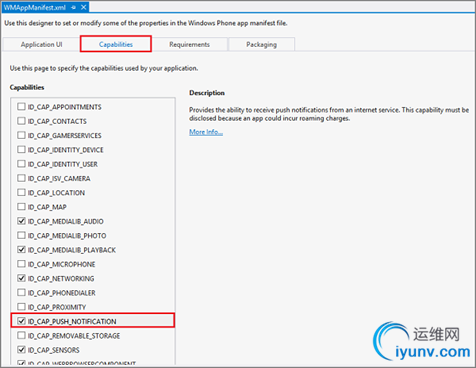Check ID_CAP_IDENTITY_USER box
This screenshot has width=476, height=368.
(x=21, y=164)
